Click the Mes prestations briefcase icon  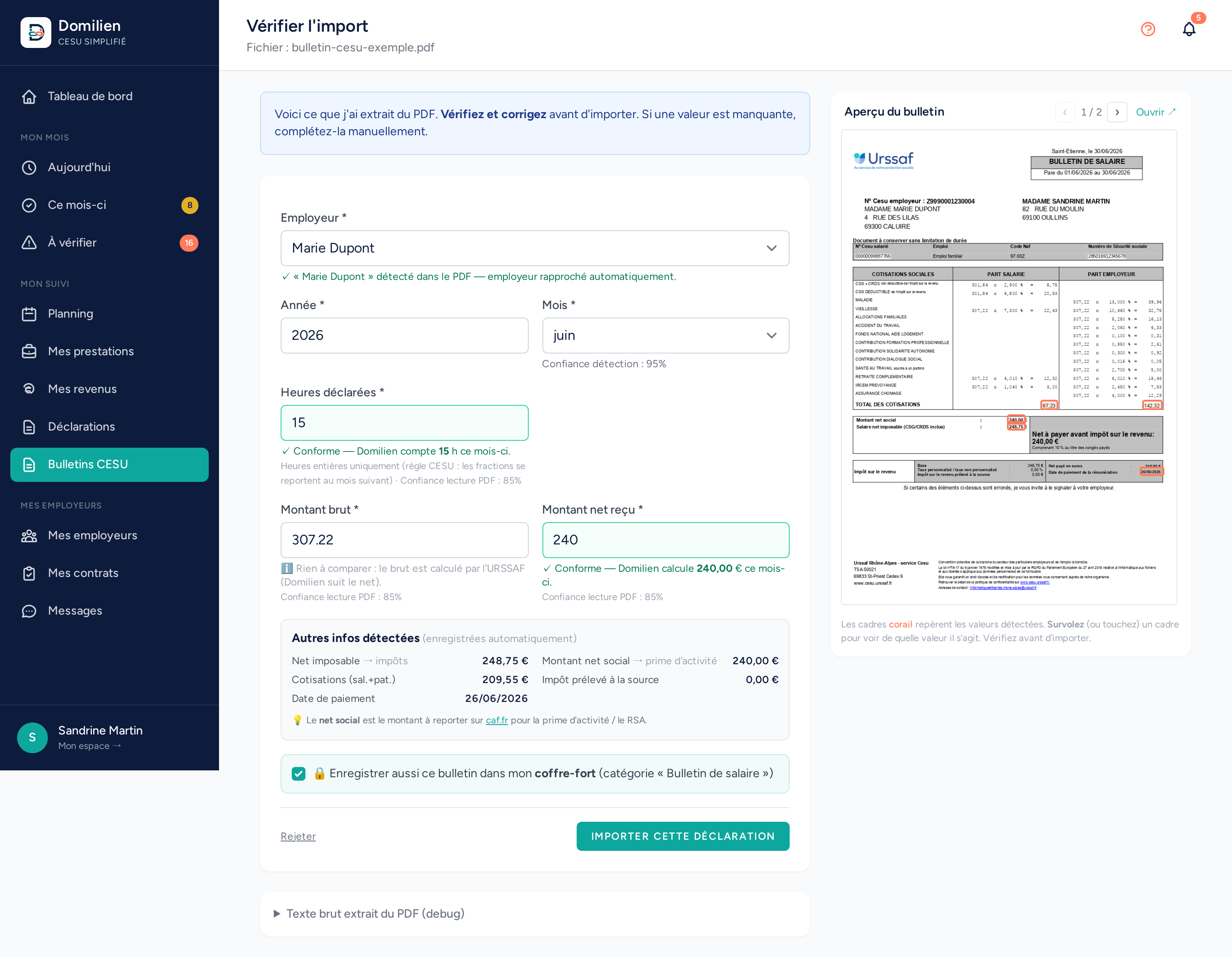click(x=29, y=351)
